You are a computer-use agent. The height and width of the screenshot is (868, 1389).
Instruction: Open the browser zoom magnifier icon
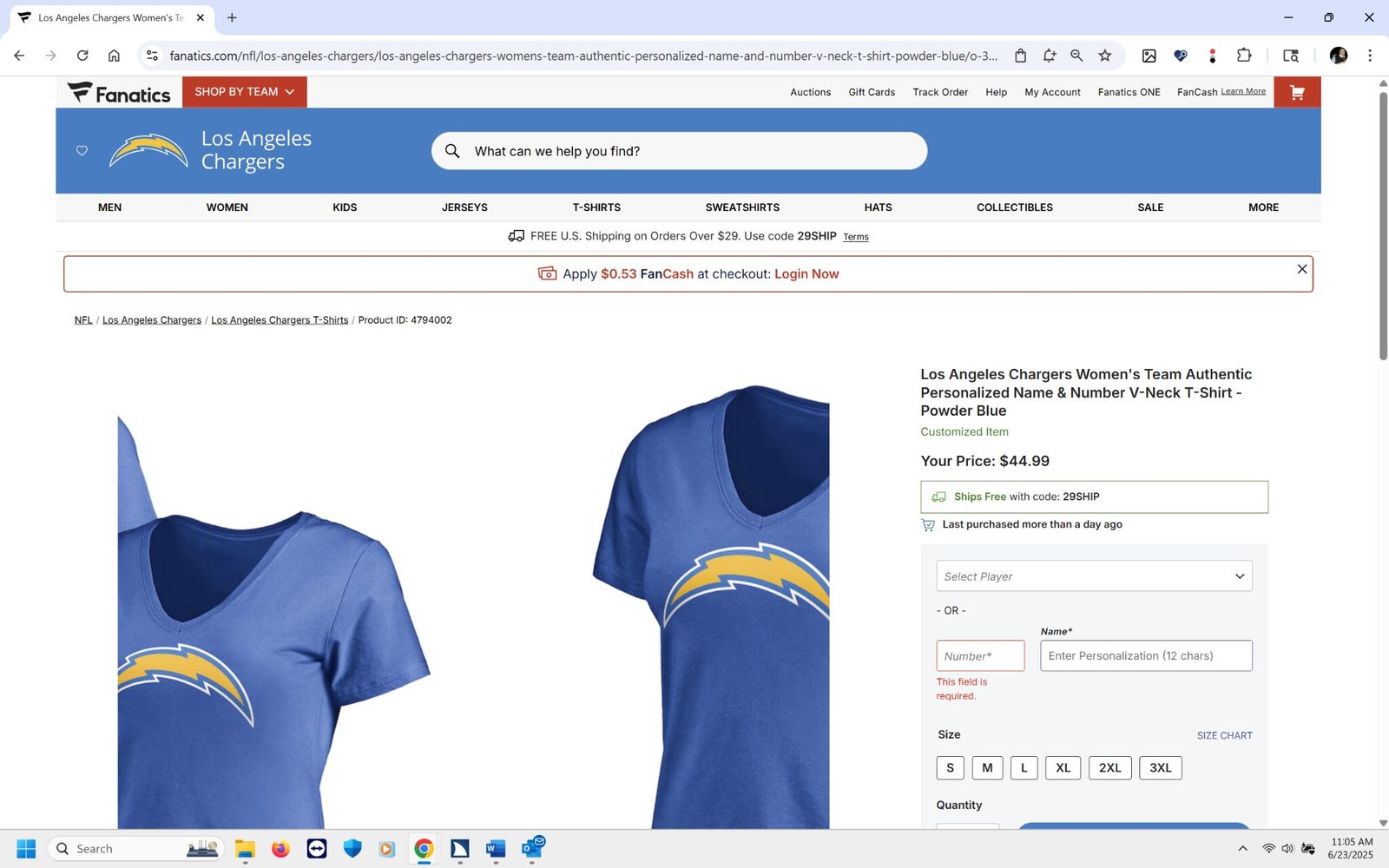point(1076,56)
